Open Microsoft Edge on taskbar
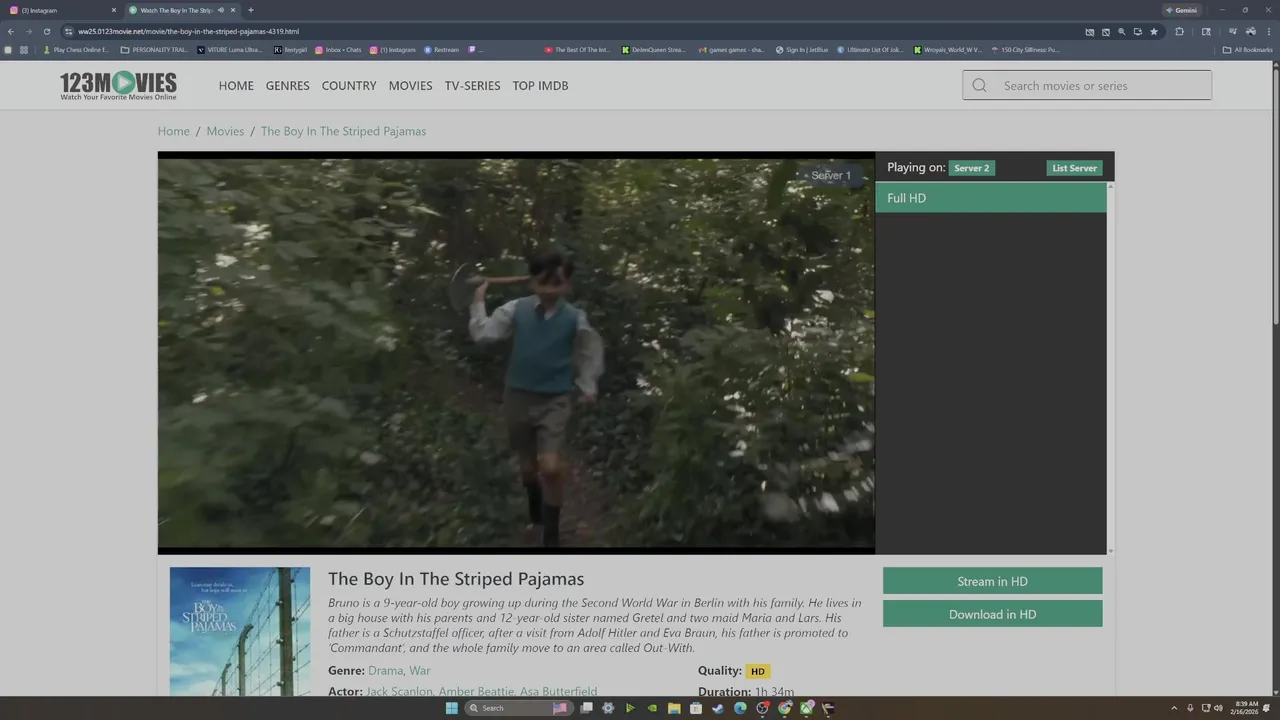 pyautogui.click(x=740, y=708)
